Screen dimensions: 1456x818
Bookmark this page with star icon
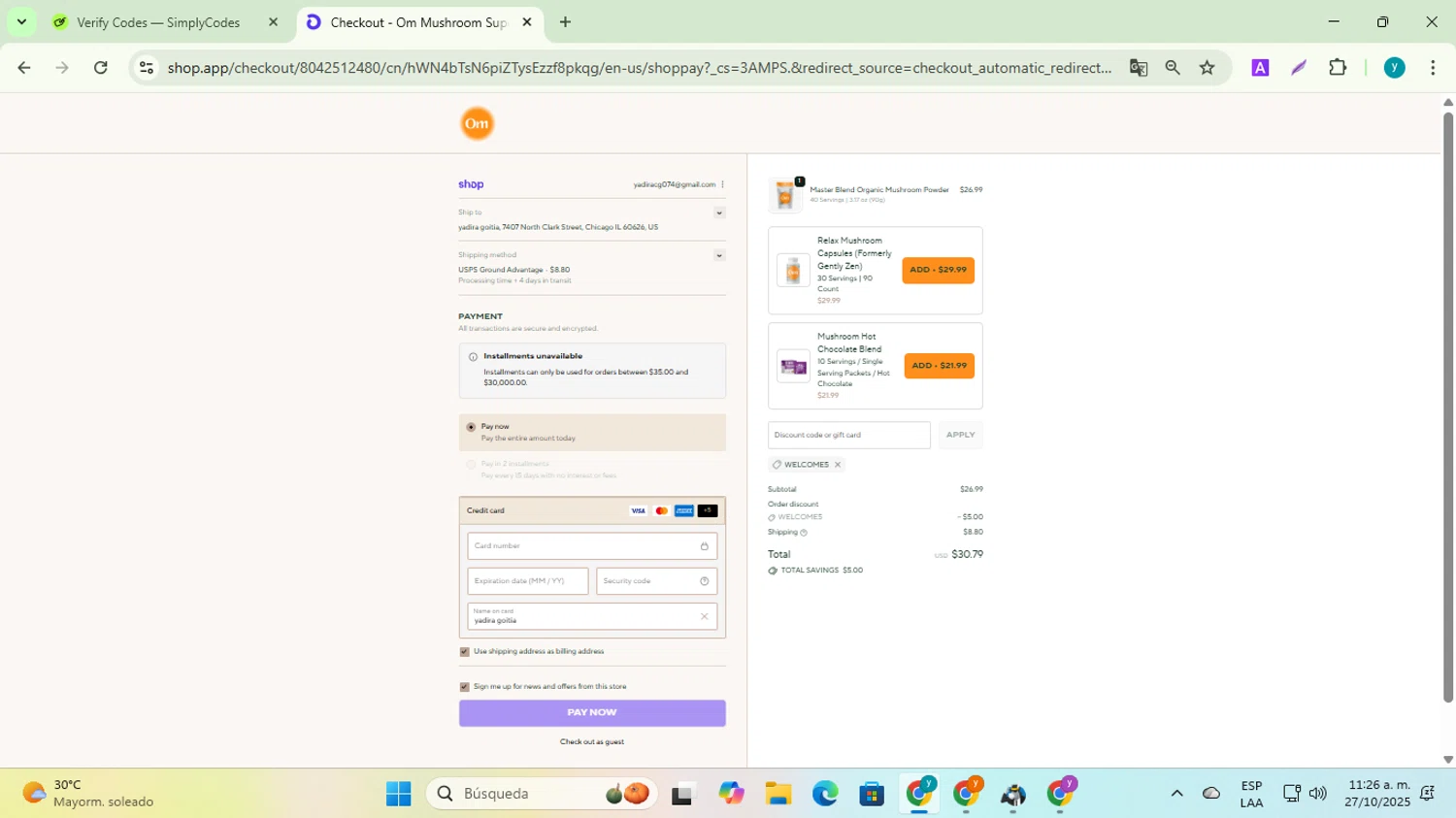(x=1207, y=68)
